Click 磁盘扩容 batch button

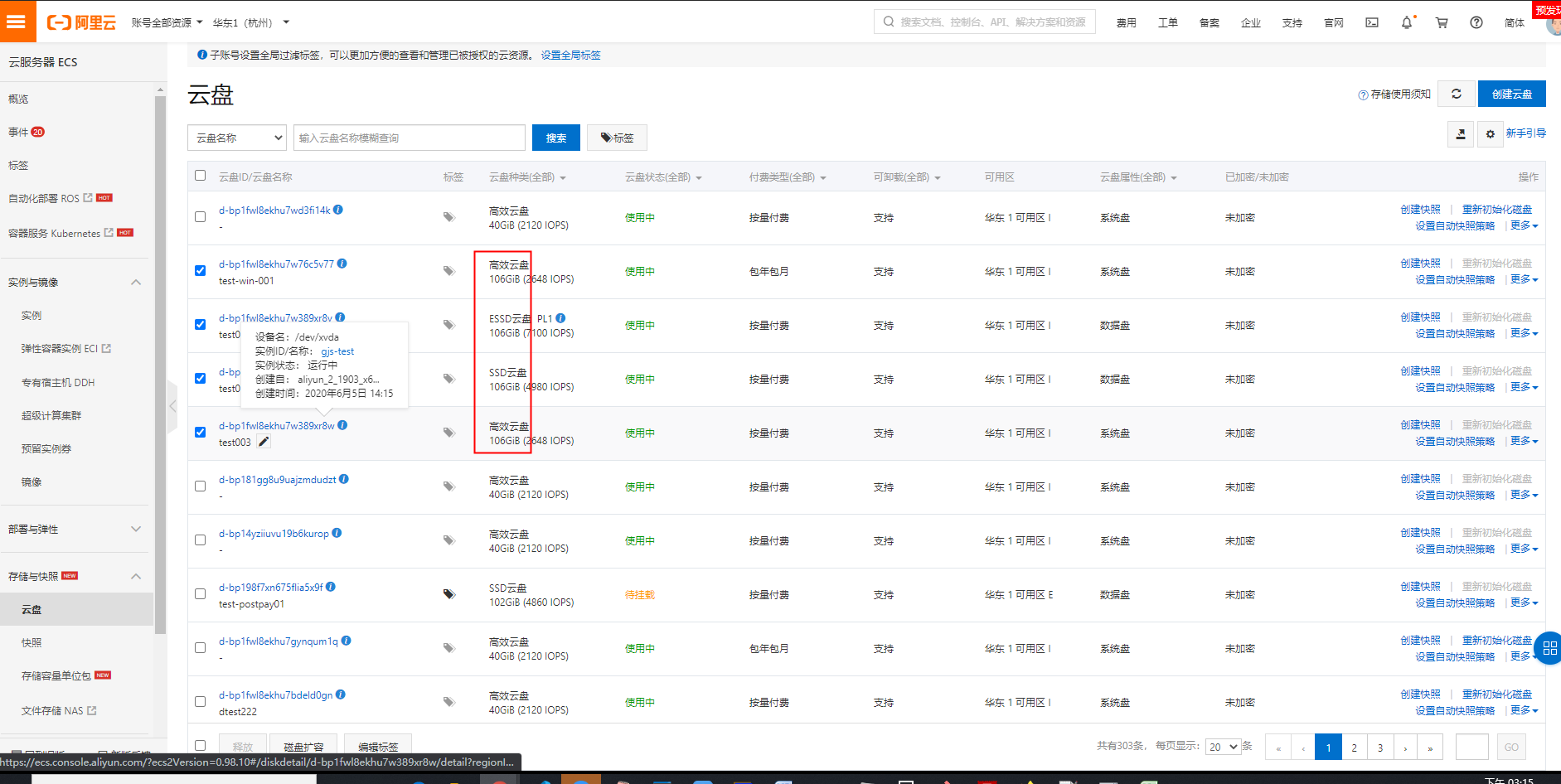point(303,746)
